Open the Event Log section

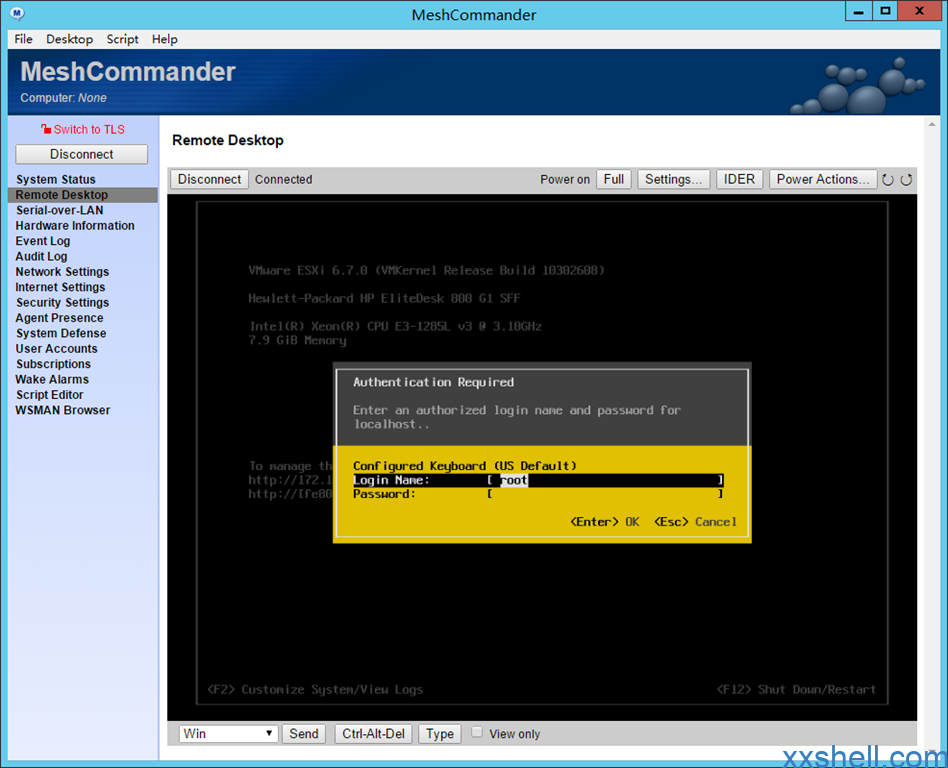click(x=43, y=241)
